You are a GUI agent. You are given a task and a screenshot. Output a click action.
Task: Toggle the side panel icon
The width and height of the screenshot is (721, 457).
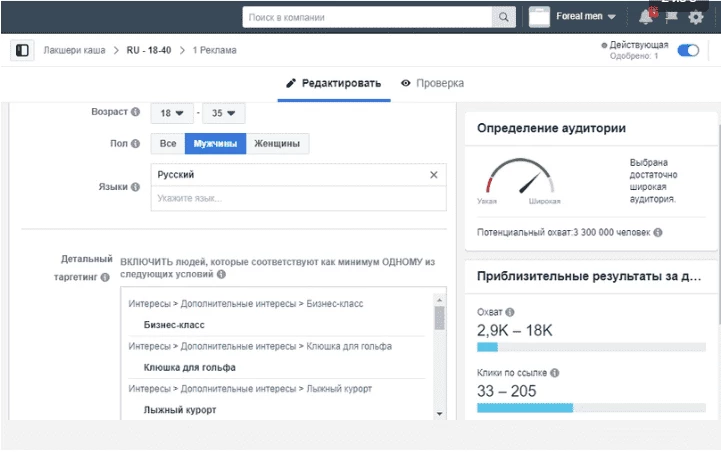click(22, 50)
